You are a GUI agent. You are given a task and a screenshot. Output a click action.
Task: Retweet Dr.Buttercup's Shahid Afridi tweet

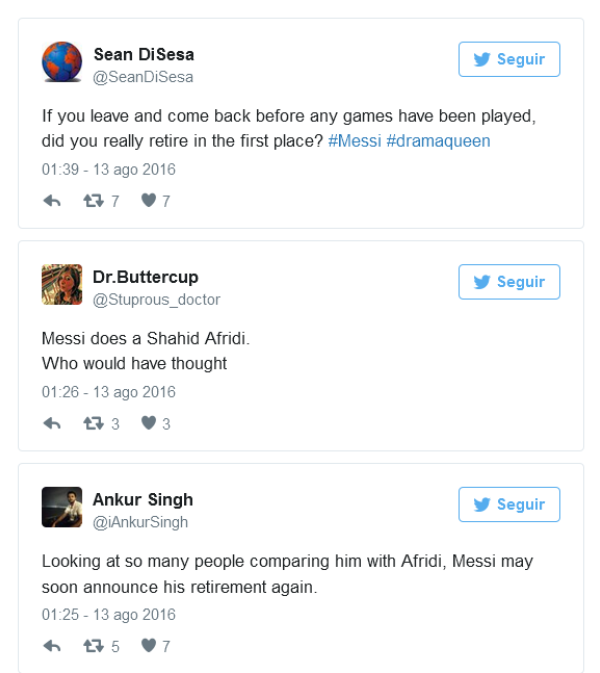[94, 423]
